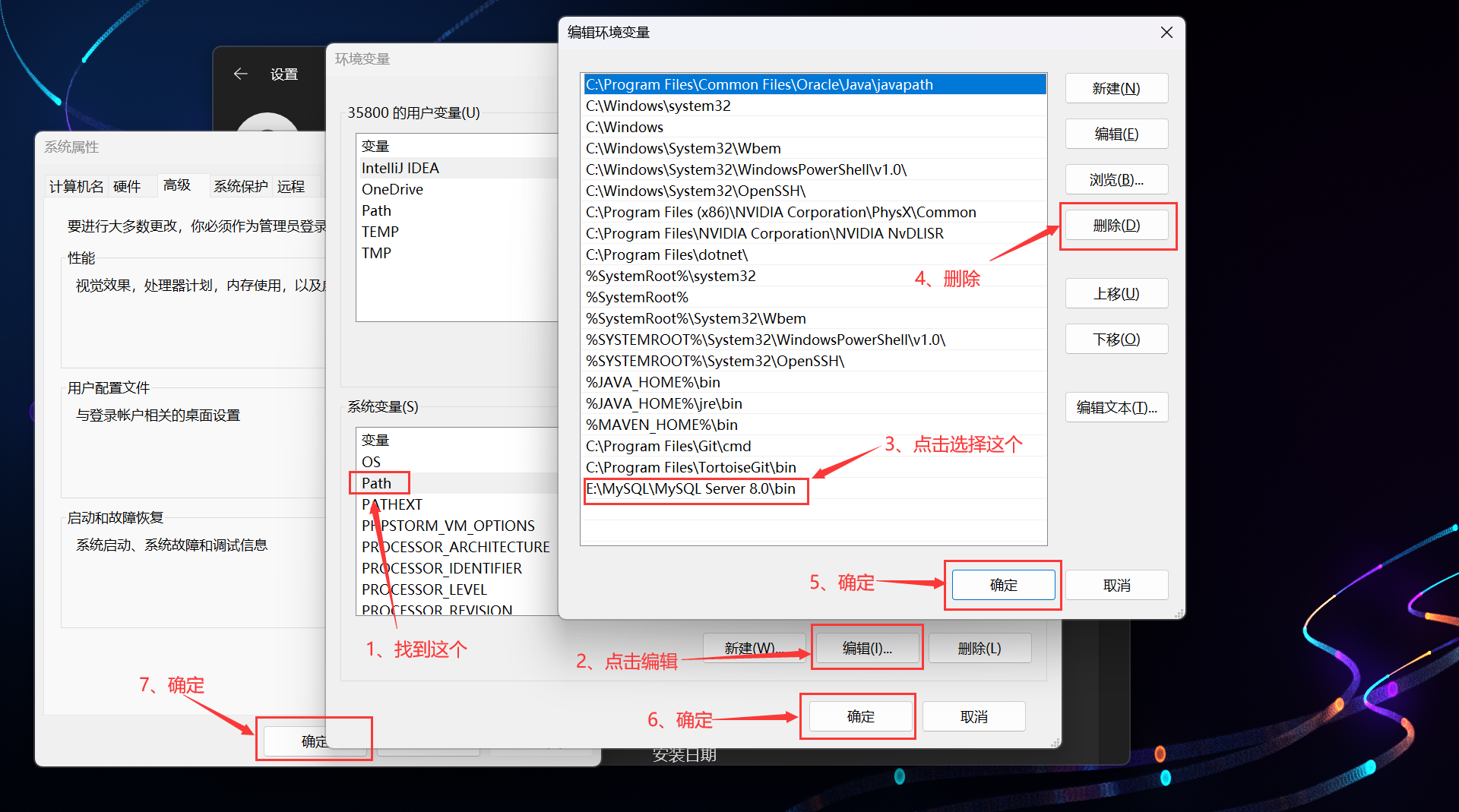Select OS in system variables
The height and width of the screenshot is (812, 1459).
[x=457, y=462]
